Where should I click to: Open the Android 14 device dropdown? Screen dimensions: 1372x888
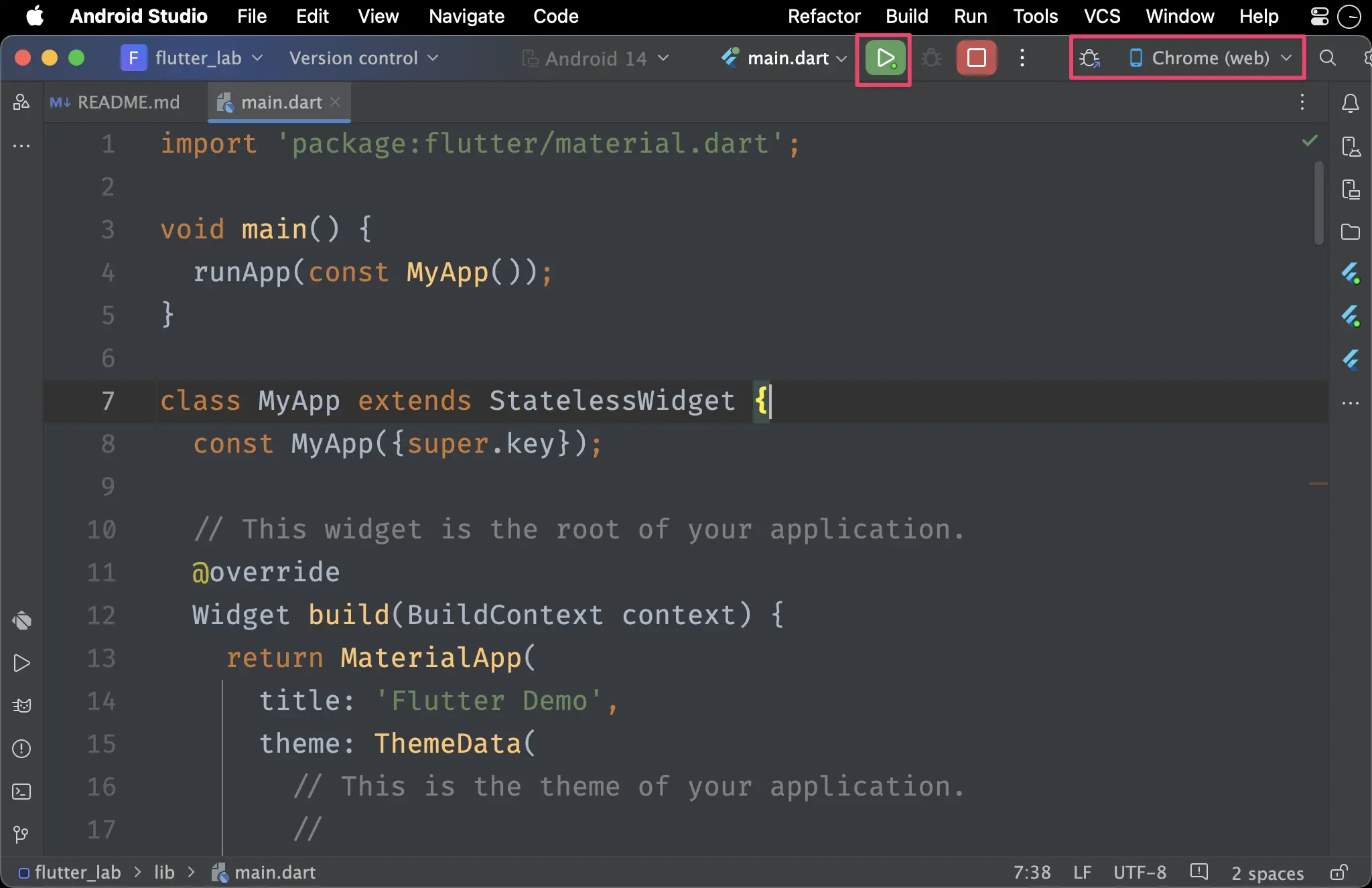pyautogui.click(x=596, y=58)
